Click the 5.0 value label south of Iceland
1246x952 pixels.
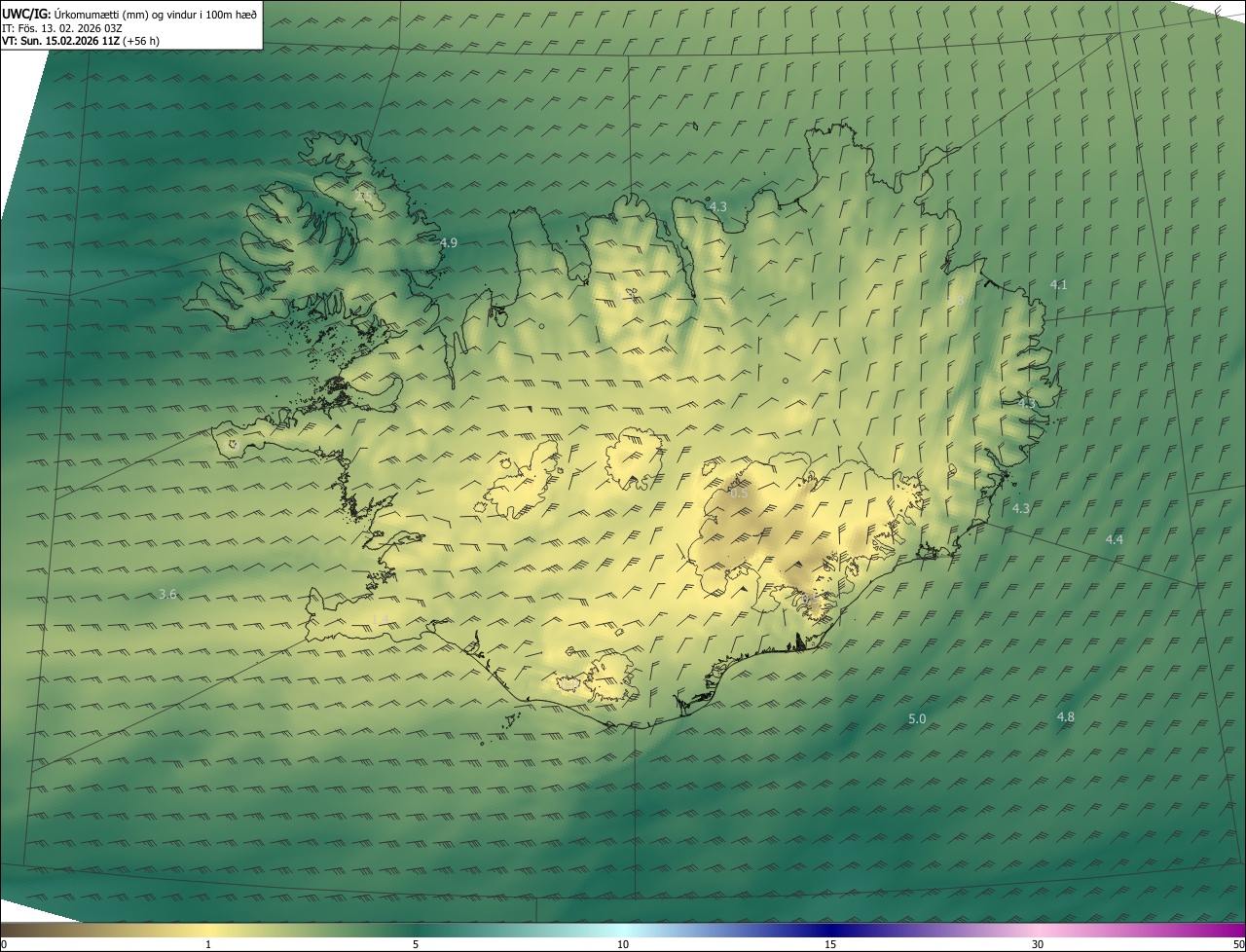click(917, 718)
